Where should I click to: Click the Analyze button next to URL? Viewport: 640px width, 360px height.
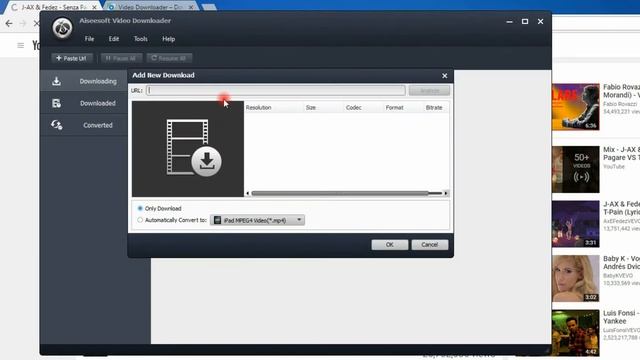click(429, 90)
